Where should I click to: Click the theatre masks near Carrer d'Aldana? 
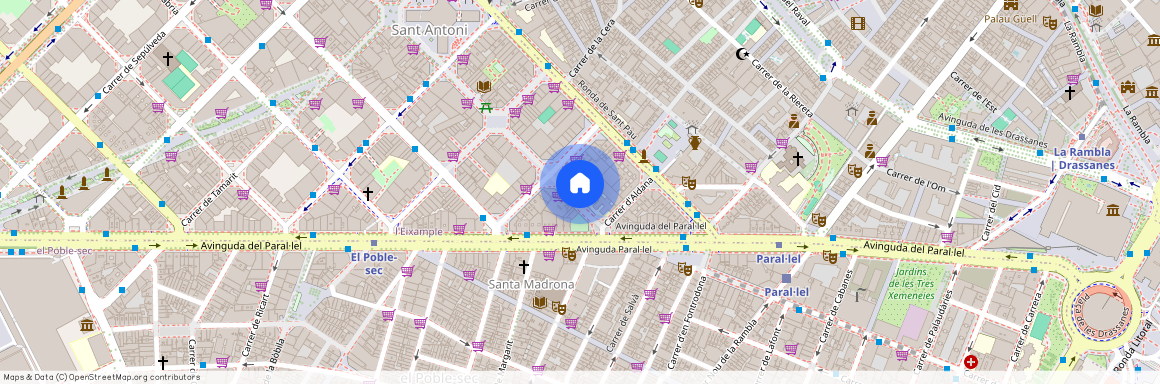coord(689,182)
